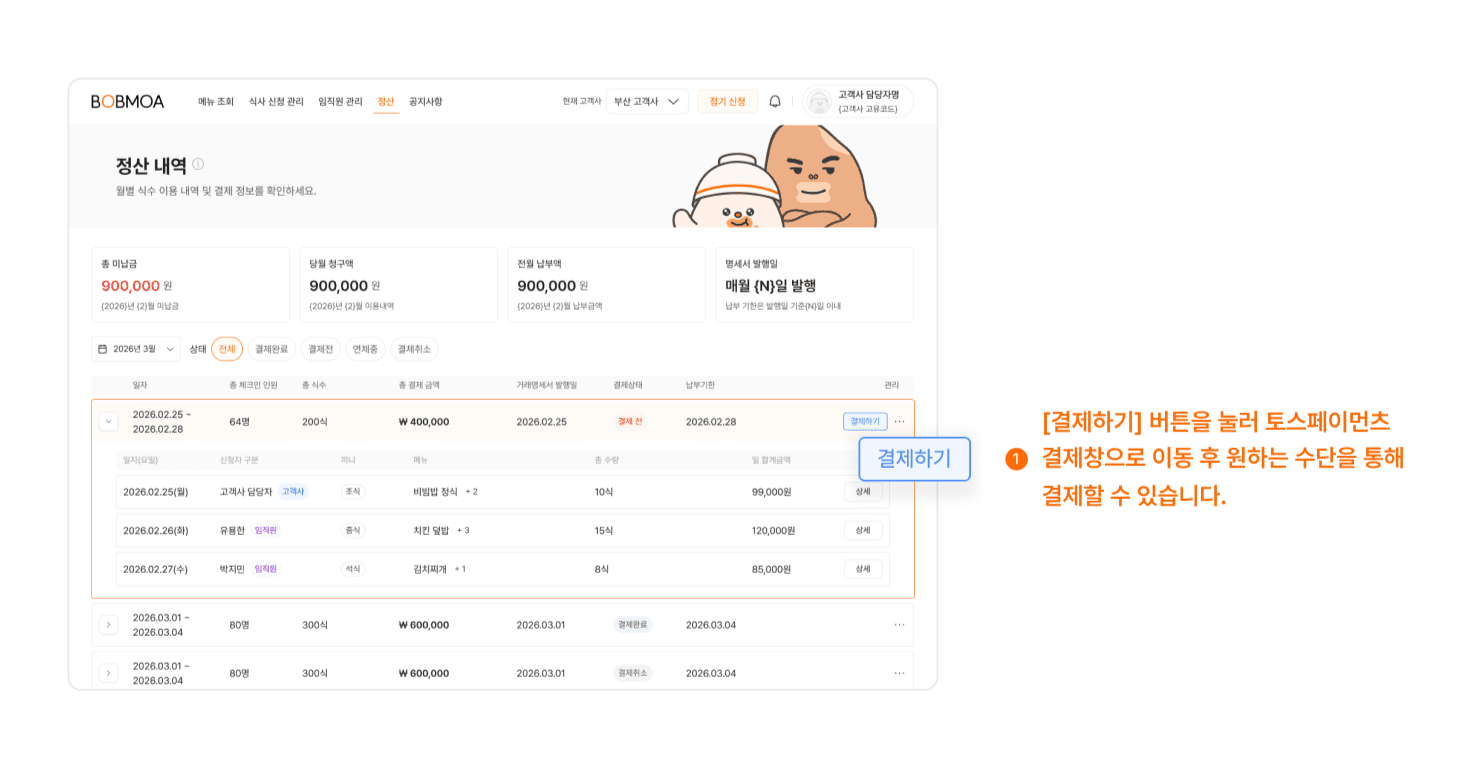Click the 120,000원 daily total
This screenshot has height=768, width=1472.
click(x=771, y=530)
